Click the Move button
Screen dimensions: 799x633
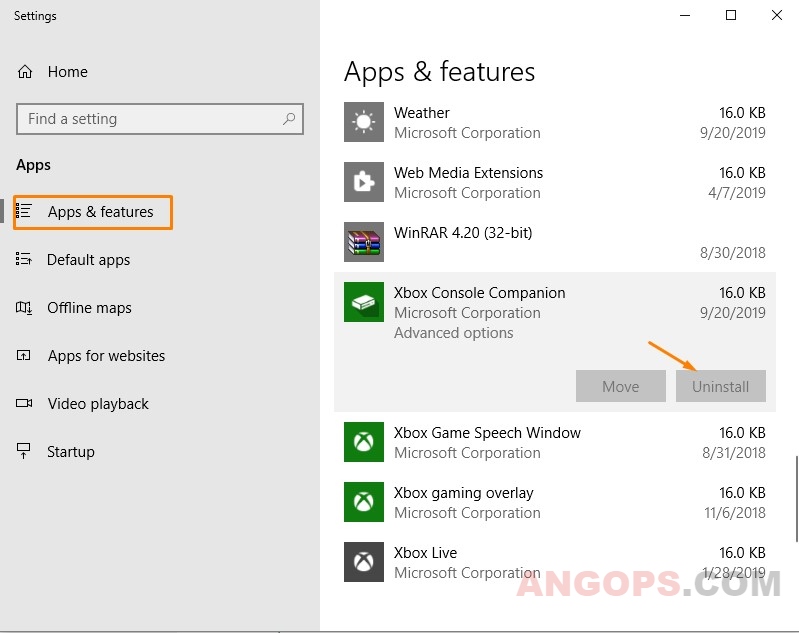click(621, 386)
